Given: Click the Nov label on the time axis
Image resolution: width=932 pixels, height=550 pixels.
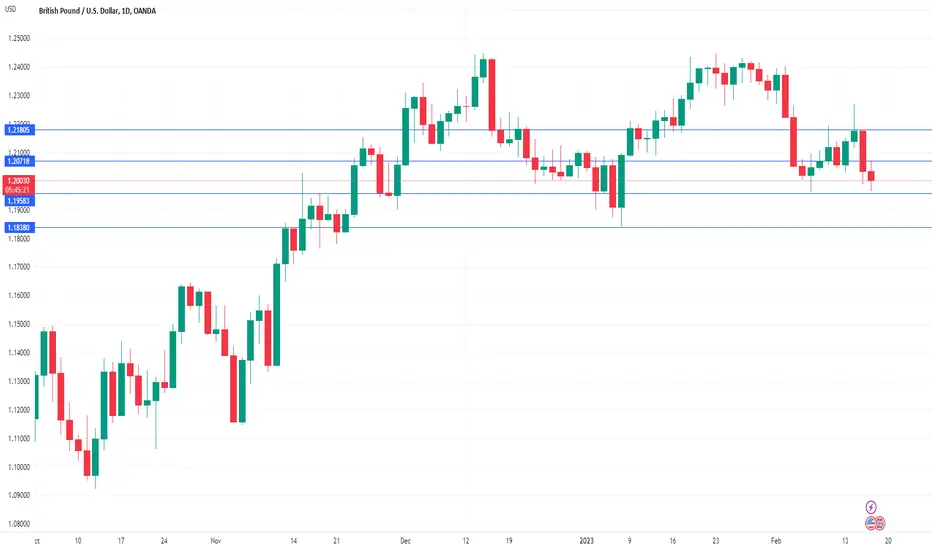Looking at the screenshot, I should pos(216,540).
